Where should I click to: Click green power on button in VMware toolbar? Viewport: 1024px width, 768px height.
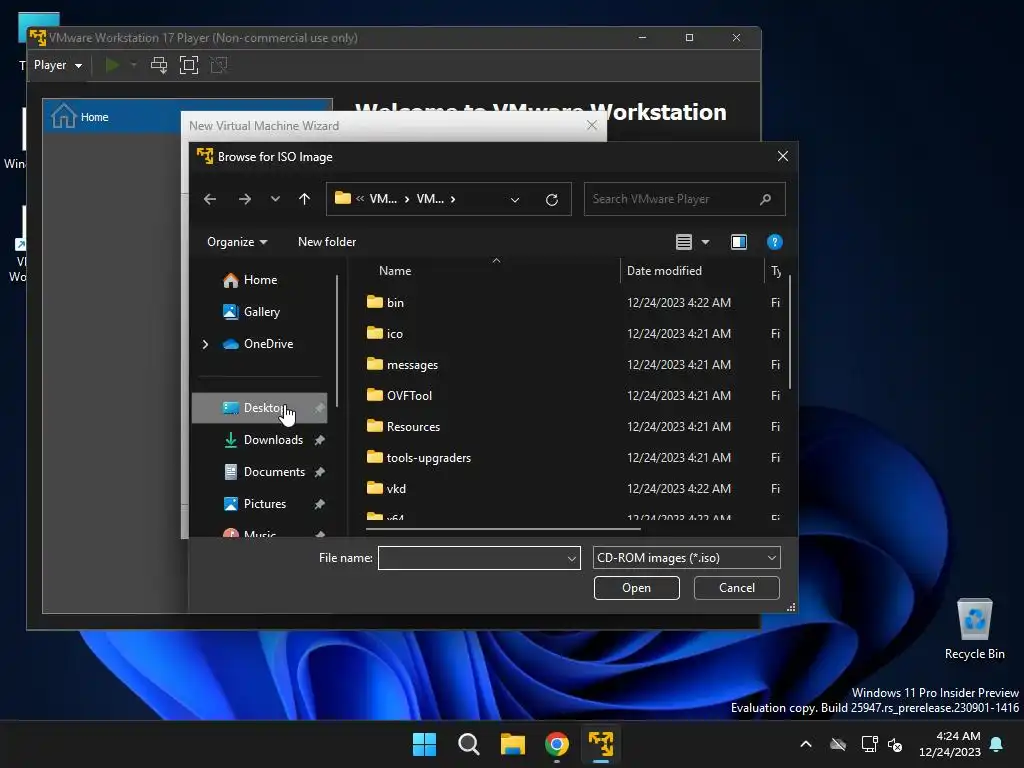pos(112,65)
